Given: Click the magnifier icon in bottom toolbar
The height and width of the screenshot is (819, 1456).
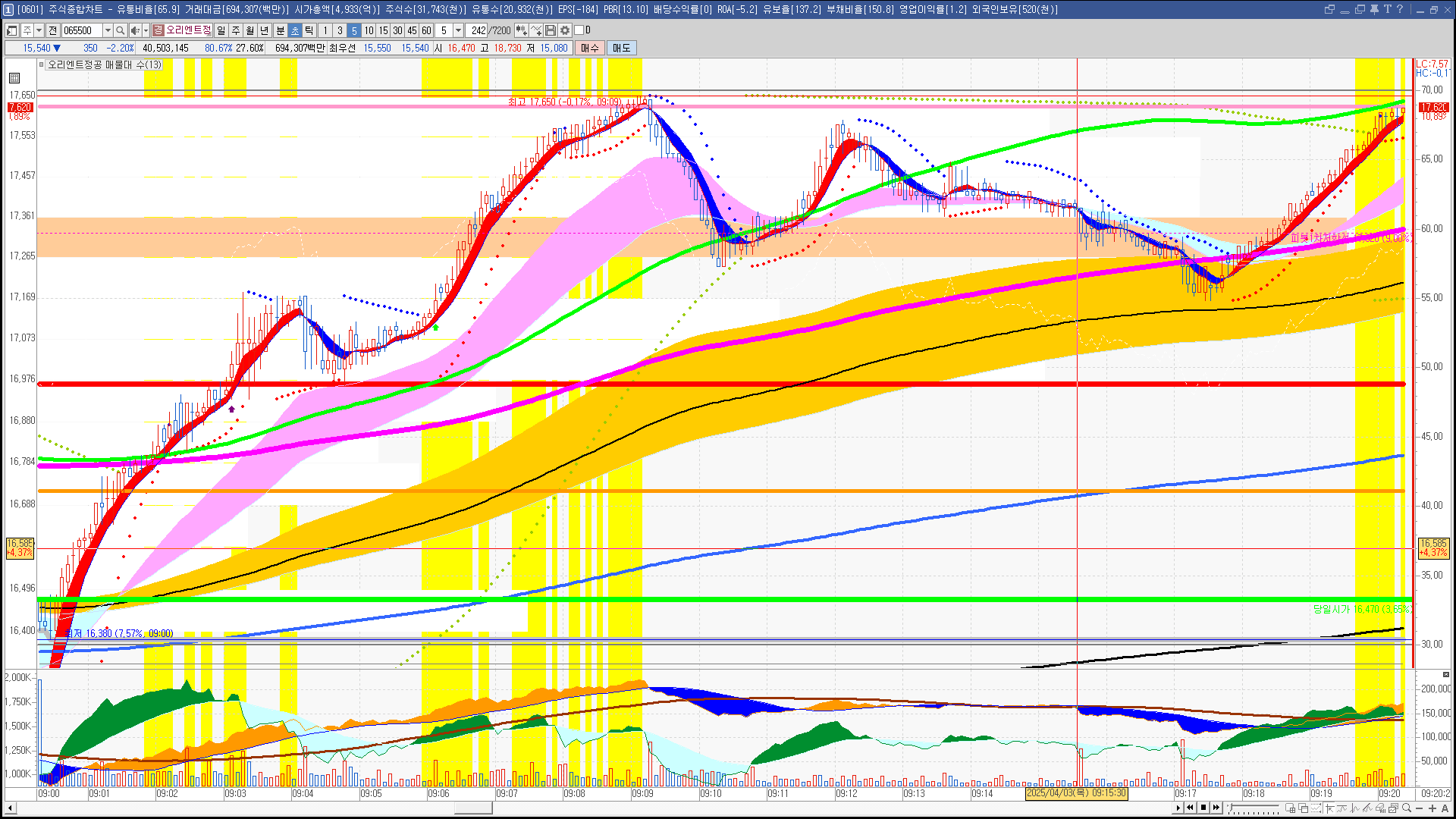Looking at the screenshot, I should point(1407,808).
